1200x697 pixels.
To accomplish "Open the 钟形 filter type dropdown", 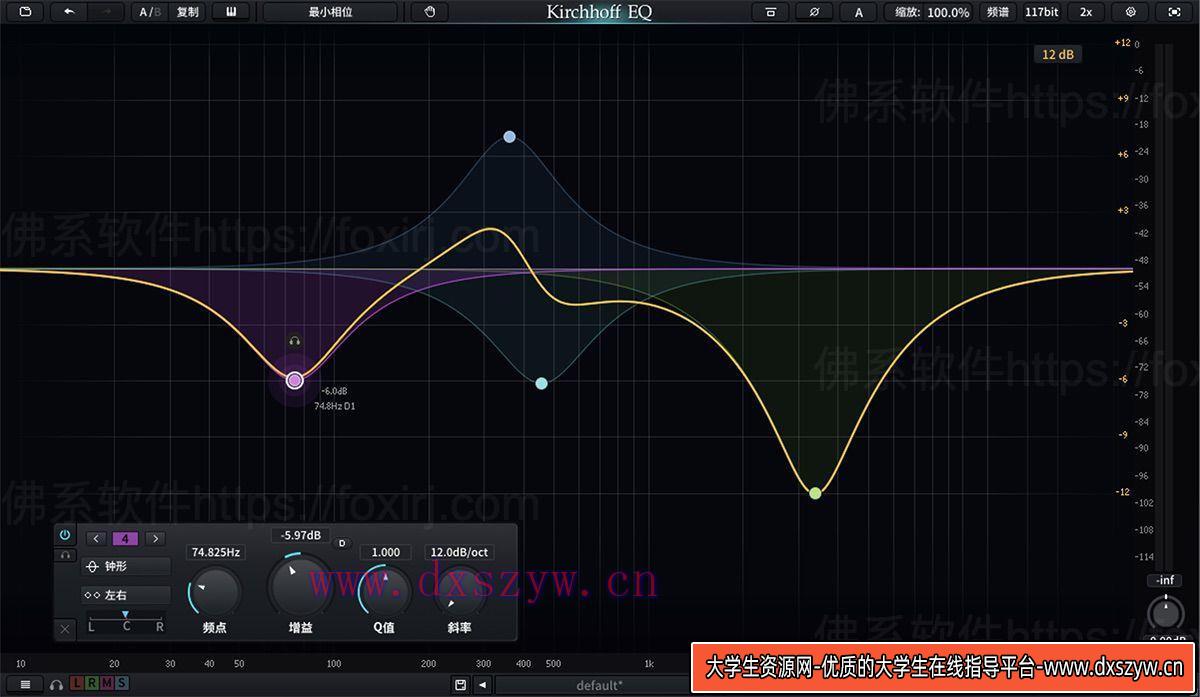I will coord(126,566).
